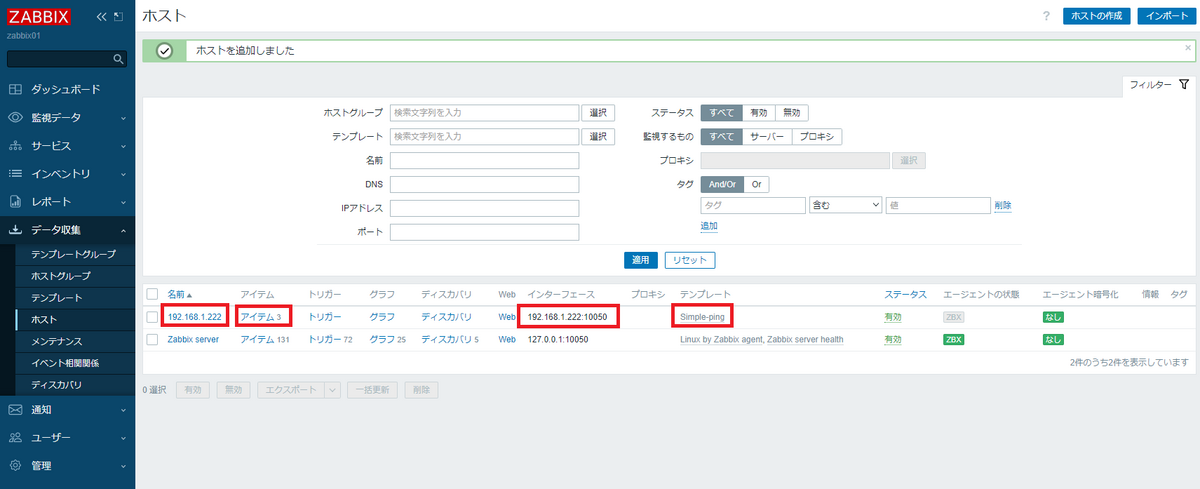
Task: Click the なし encryption badge for Zabbix server
Action: click(x=1053, y=339)
